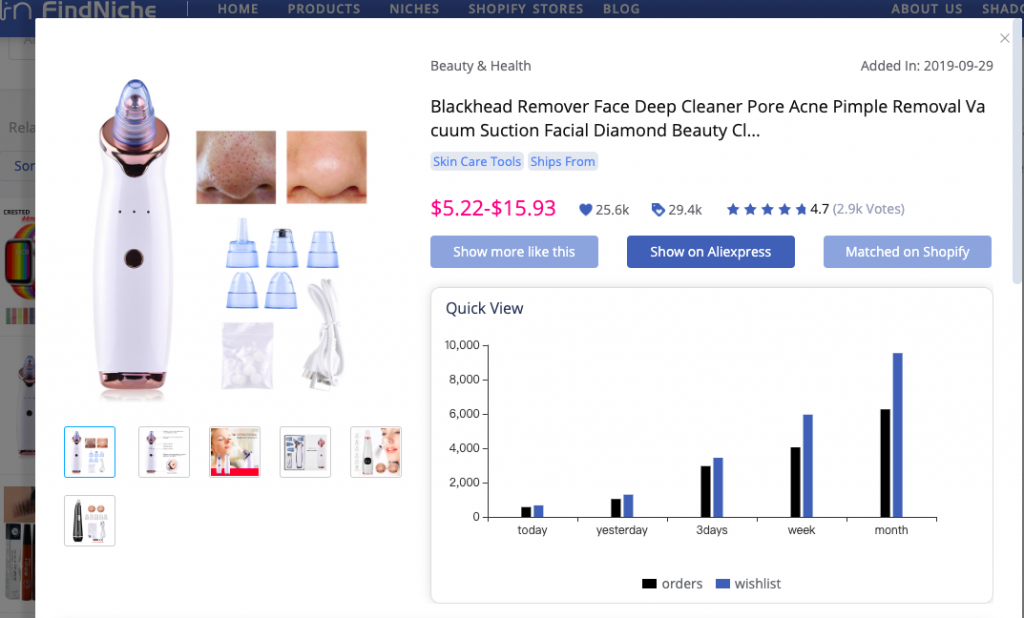Go to SHOPIFY STORES in navigation
Image resolution: width=1024 pixels, height=618 pixels.
526,9
